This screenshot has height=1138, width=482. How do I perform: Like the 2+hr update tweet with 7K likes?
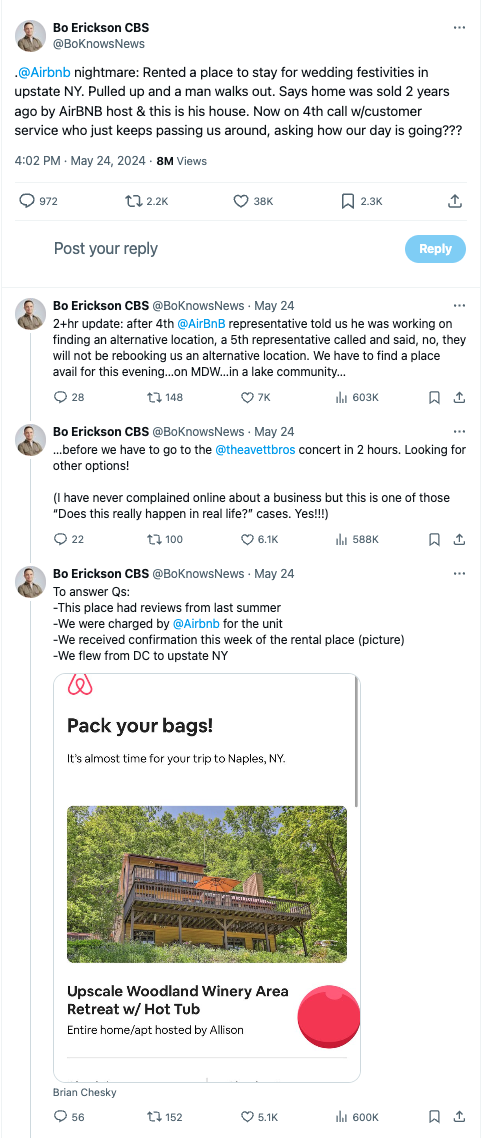pos(256,397)
